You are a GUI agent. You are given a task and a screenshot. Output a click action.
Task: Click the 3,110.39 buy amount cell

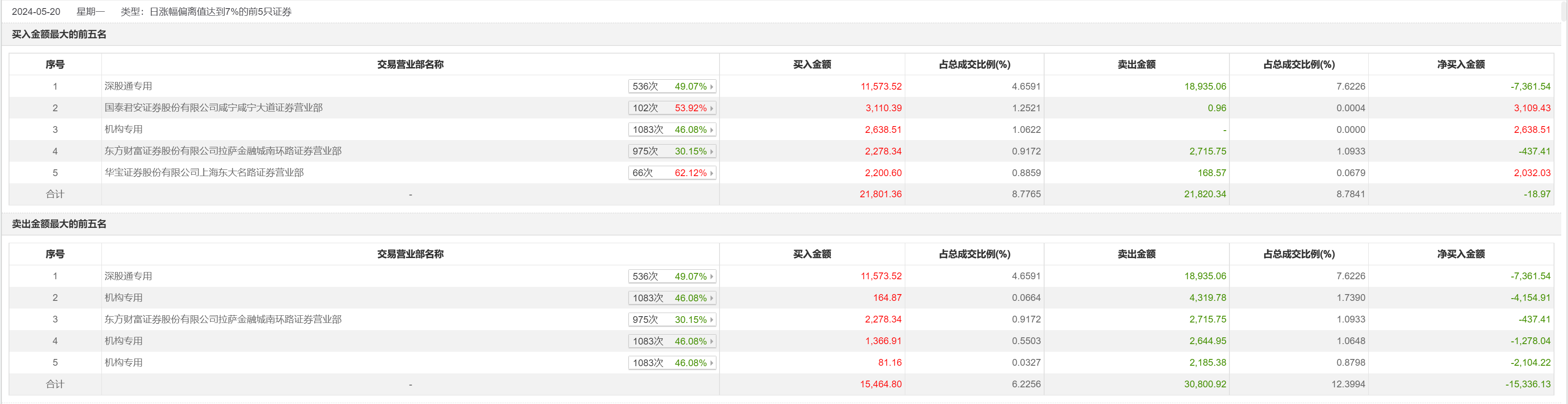883,108
